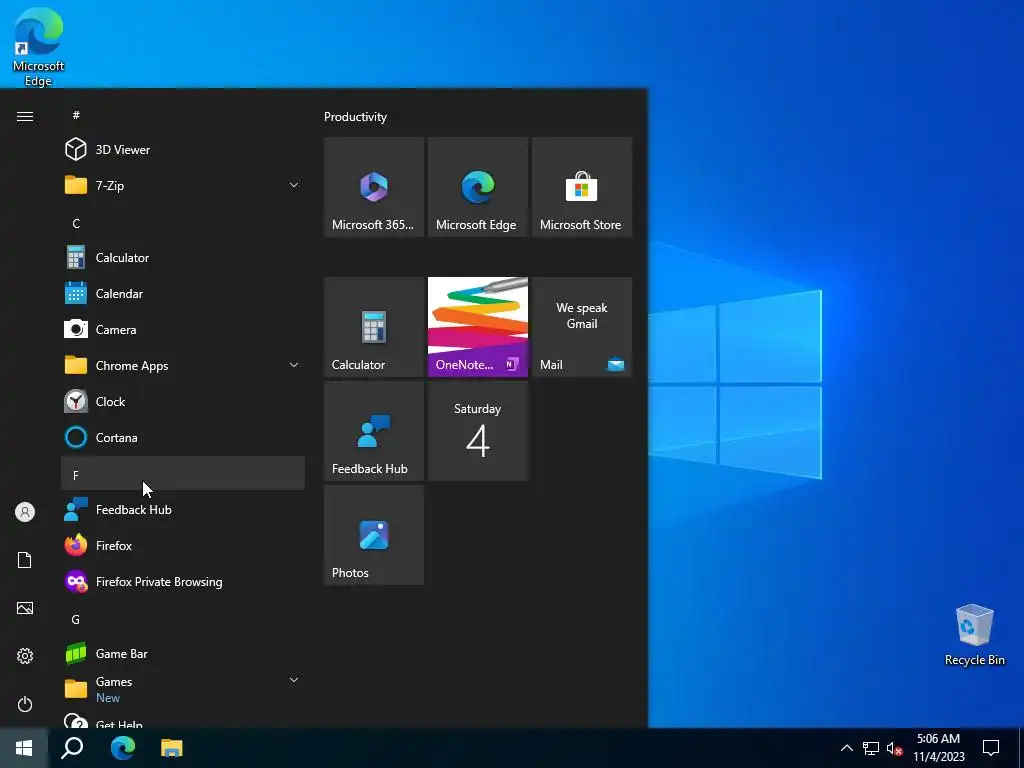The width and height of the screenshot is (1024, 768).
Task: Click the Windows Start button
Action: 24,748
